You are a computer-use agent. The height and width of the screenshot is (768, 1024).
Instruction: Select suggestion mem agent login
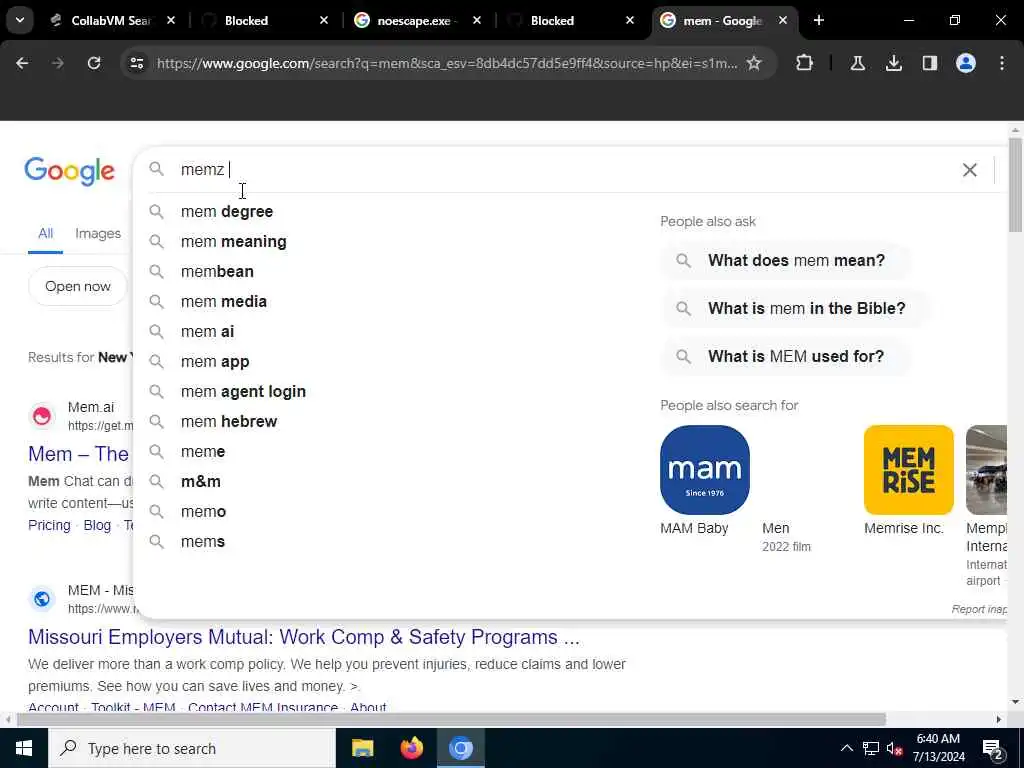pos(243,392)
